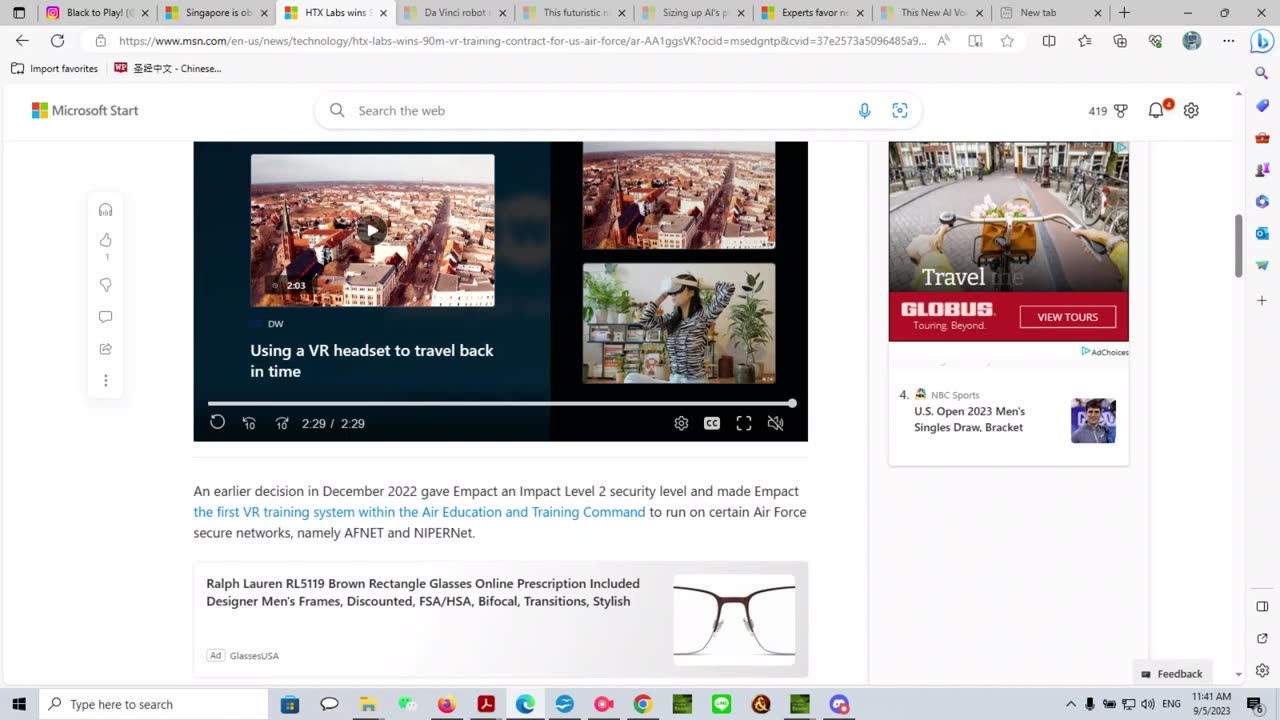Open Browser essentials heart icon
1280x720 pixels.
(1156, 41)
